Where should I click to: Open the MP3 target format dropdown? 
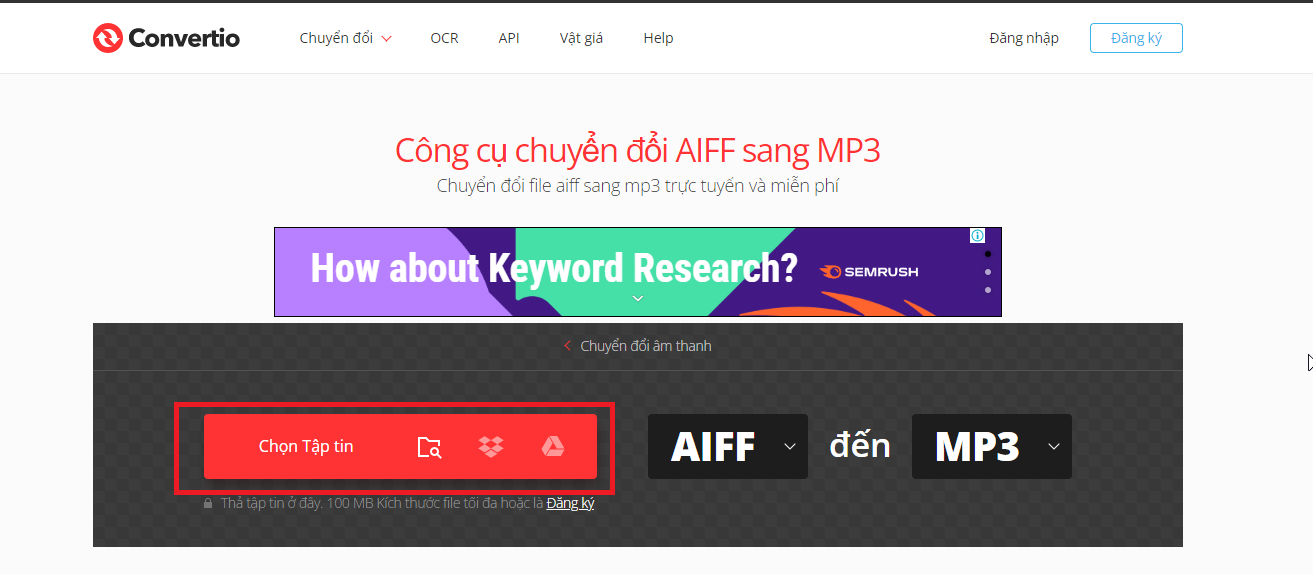992,446
